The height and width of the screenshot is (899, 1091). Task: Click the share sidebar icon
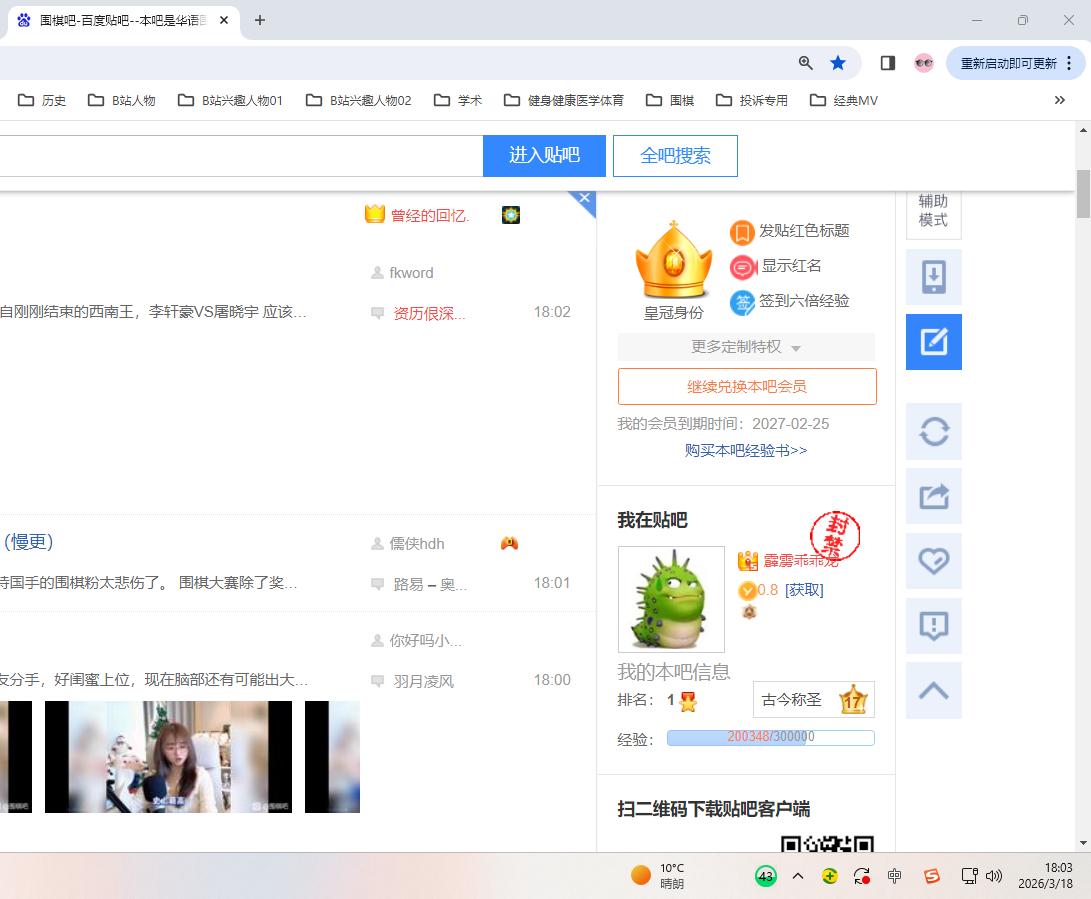tap(933, 496)
